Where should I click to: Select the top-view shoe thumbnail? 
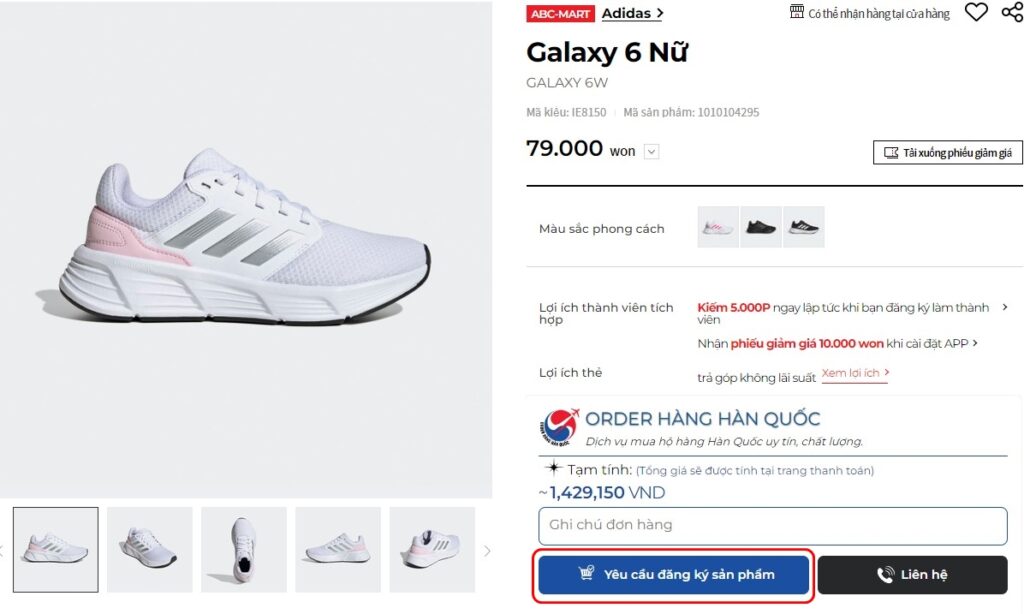tap(243, 549)
